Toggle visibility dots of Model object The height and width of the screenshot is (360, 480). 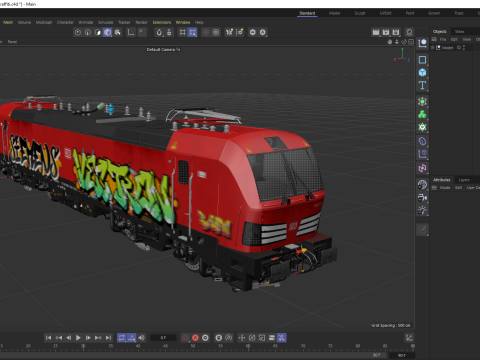click(x=464, y=48)
